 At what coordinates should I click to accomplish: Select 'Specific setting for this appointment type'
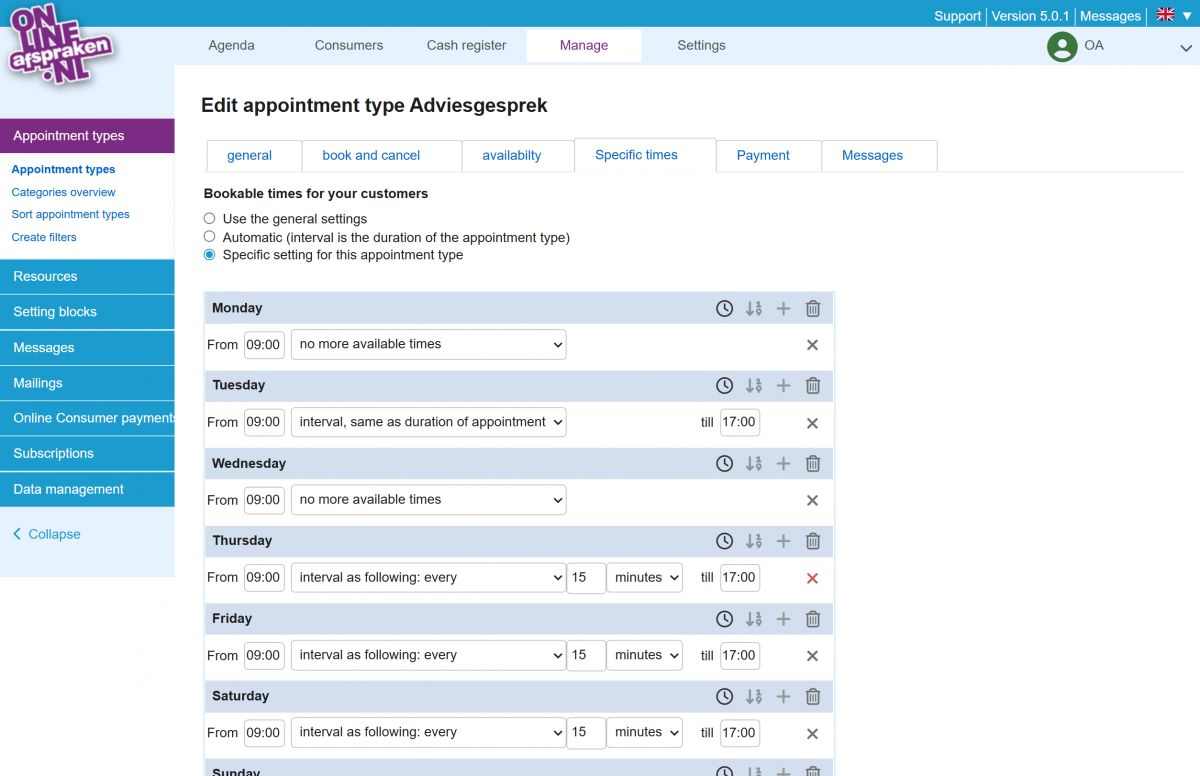pyautogui.click(x=210, y=255)
